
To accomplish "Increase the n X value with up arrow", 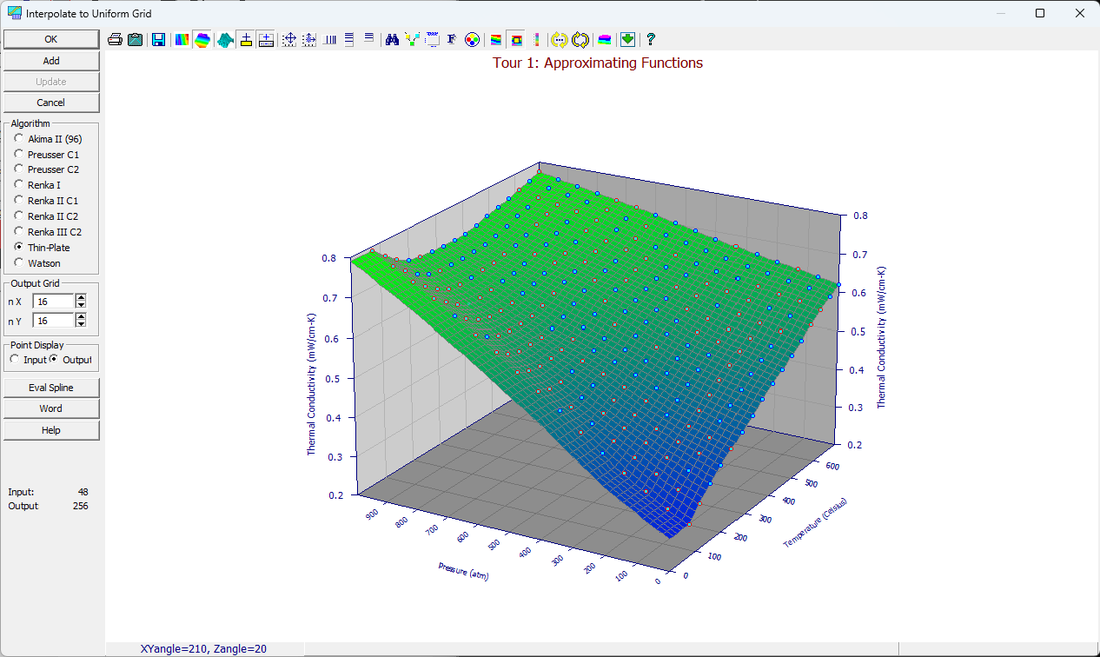I will (81, 297).
